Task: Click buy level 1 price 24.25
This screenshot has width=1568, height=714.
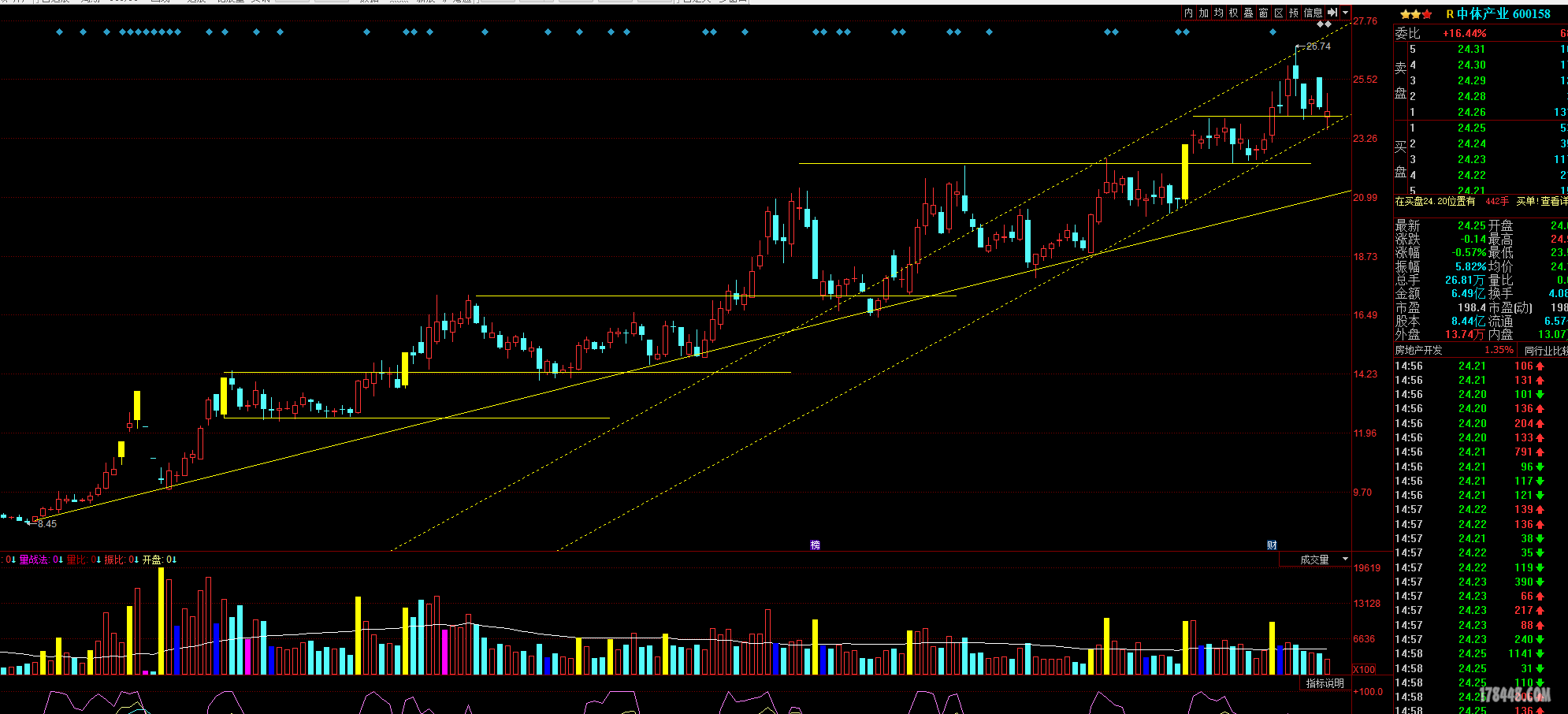Action: (x=1472, y=128)
